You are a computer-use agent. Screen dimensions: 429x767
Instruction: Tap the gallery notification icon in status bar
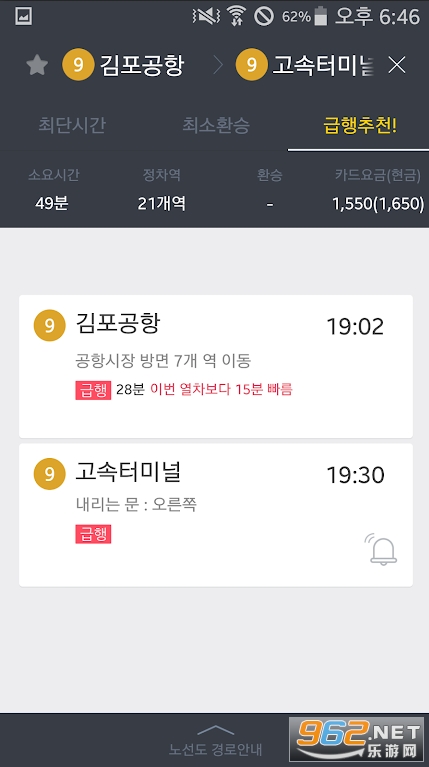coord(23,17)
